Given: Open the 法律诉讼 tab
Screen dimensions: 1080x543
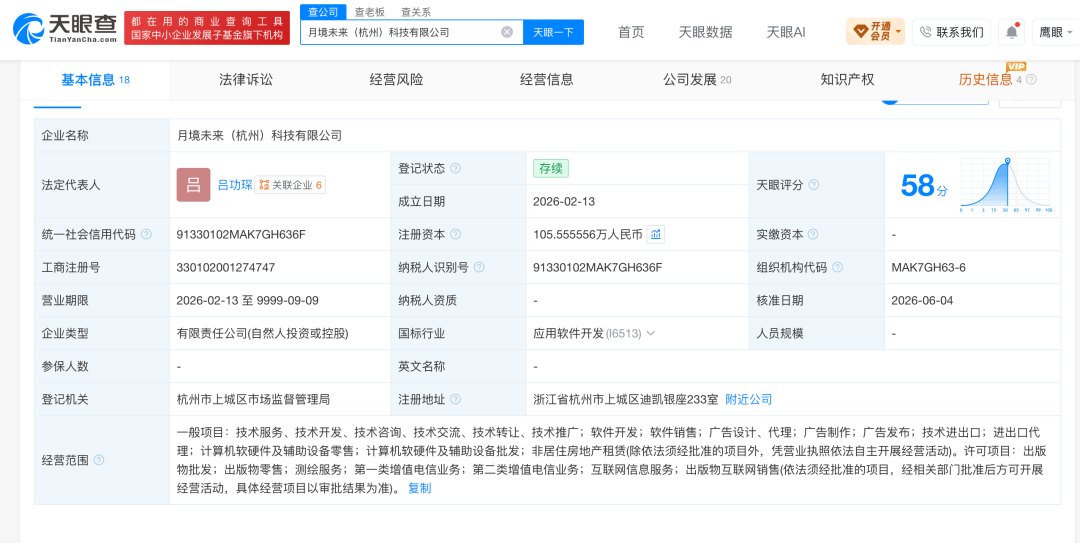Looking at the screenshot, I should (246, 80).
